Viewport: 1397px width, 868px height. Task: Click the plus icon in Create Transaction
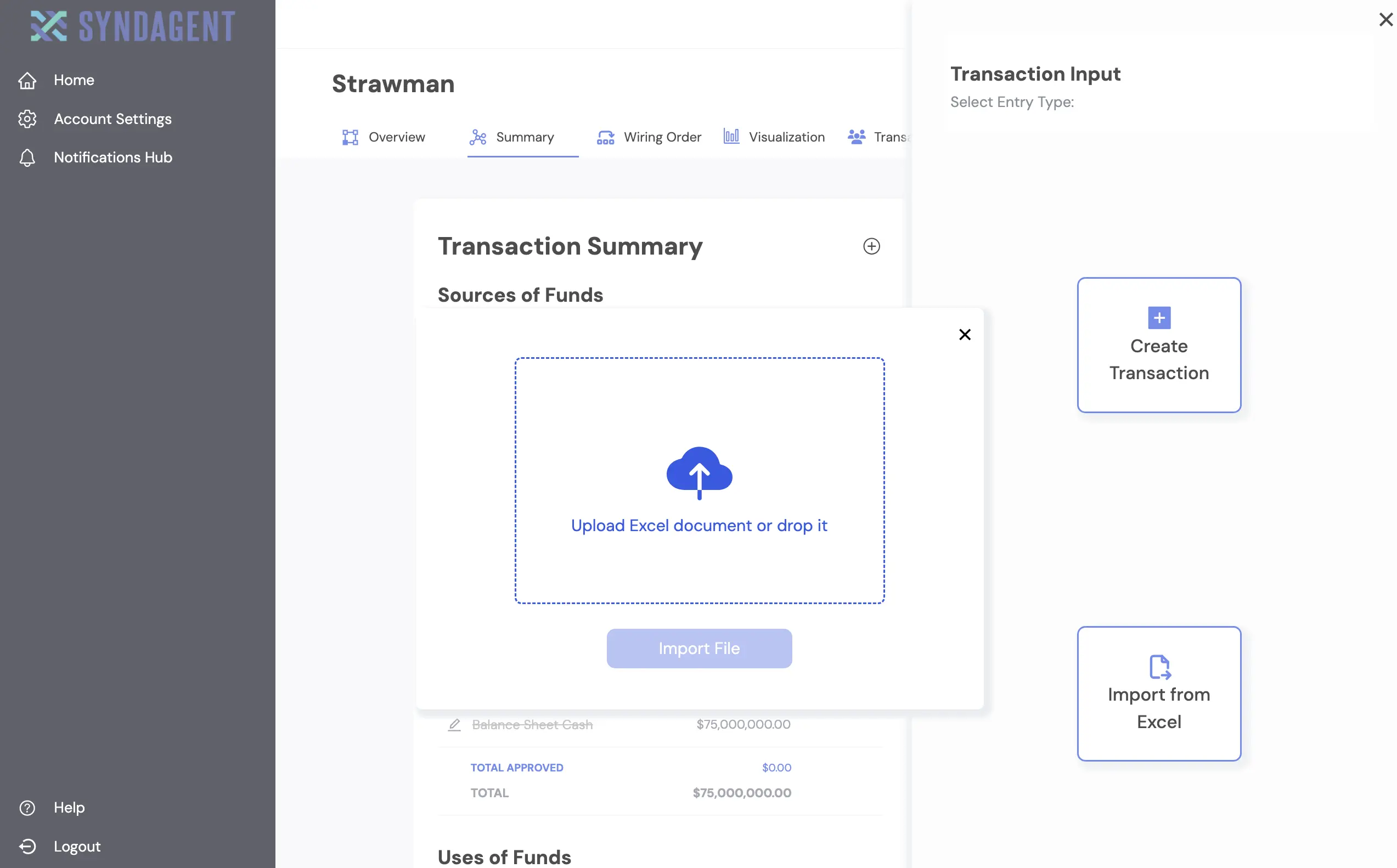1158,318
